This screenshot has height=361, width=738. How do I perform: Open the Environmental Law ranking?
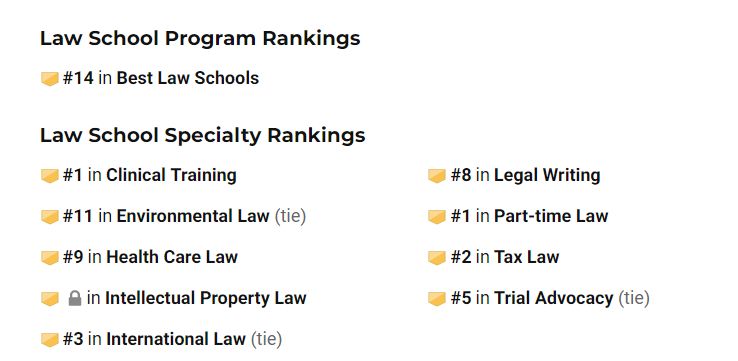[x=193, y=216]
